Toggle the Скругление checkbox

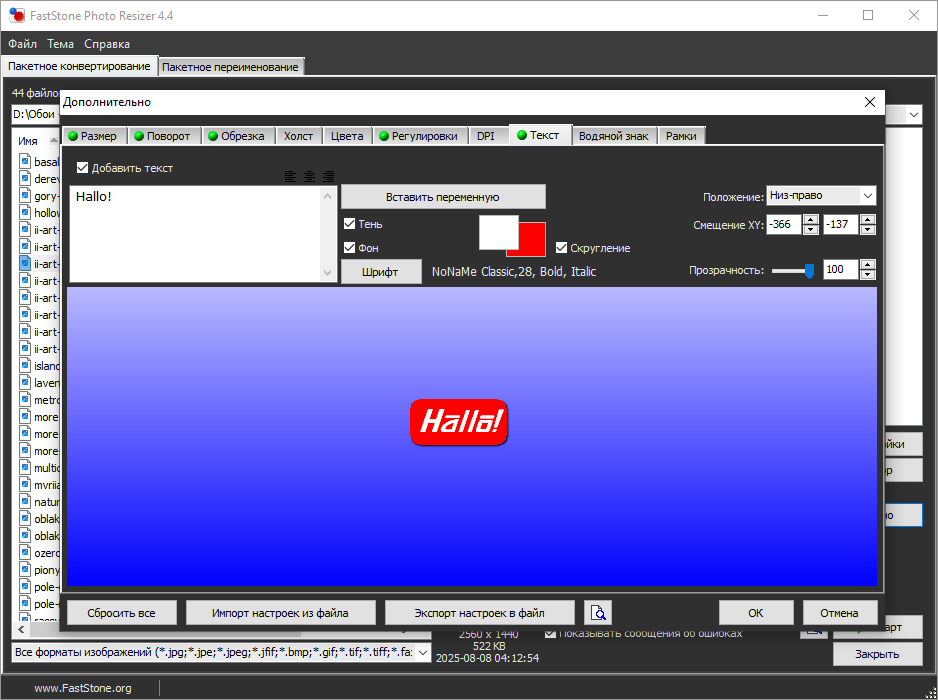[561, 248]
